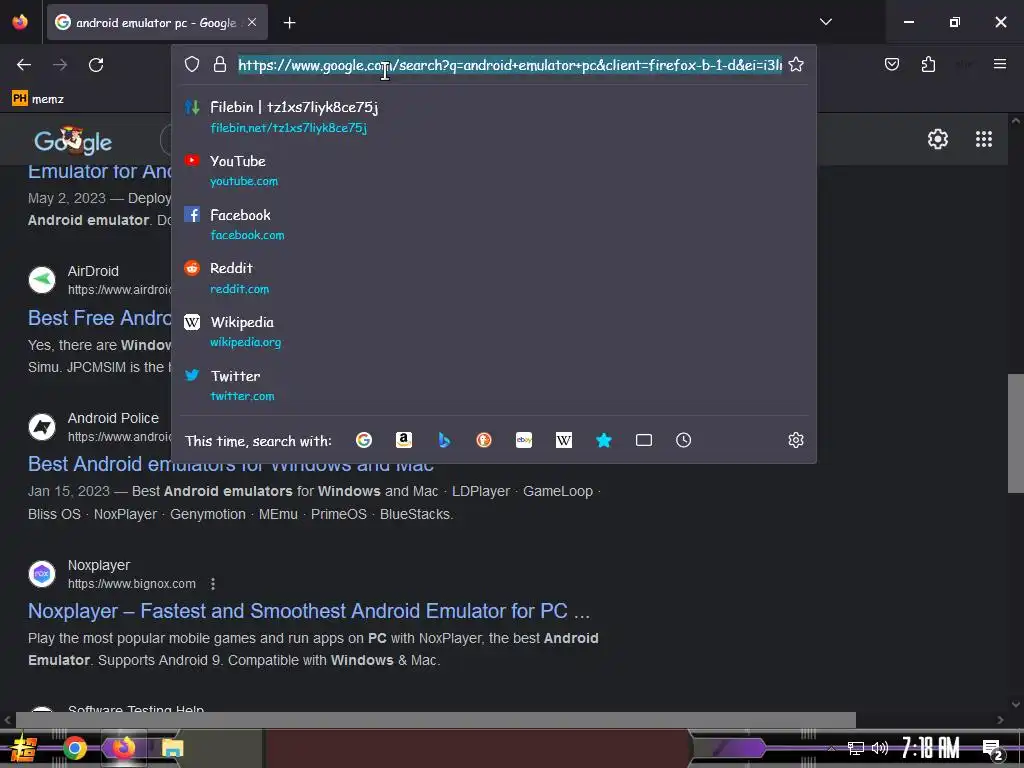Search this time with Wikipedia icon

click(564, 440)
